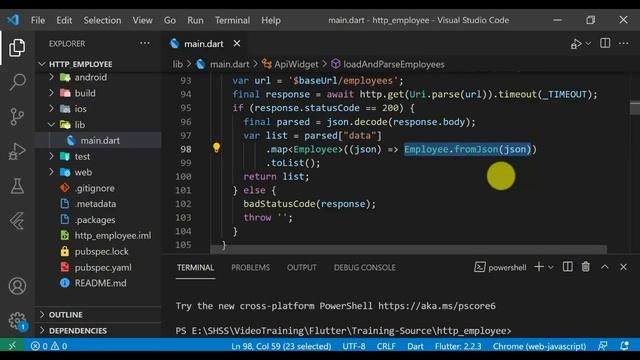
Task: Open the Help menu
Action: pyautogui.click(x=271, y=20)
